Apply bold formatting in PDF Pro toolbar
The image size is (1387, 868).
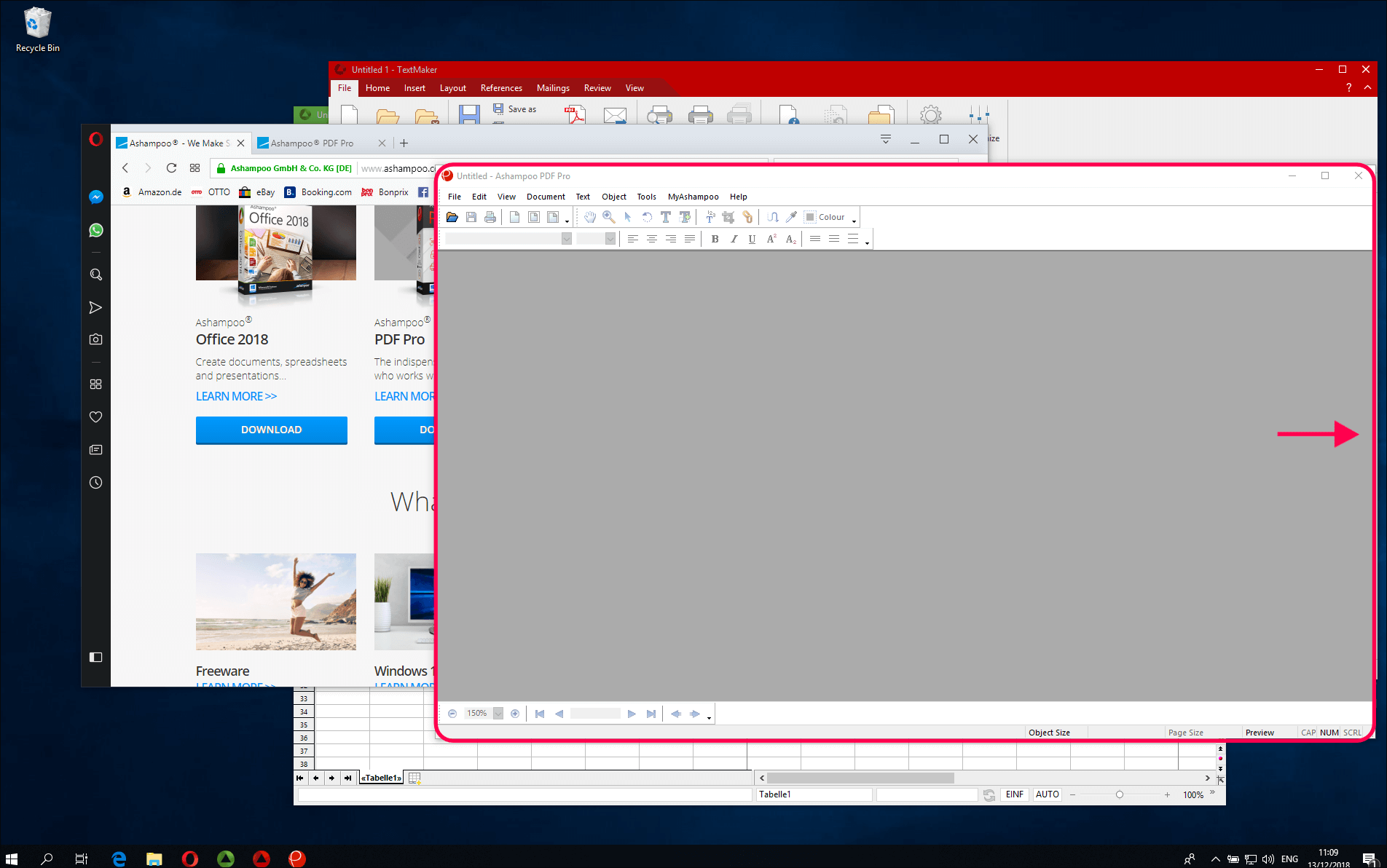[x=715, y=239]
